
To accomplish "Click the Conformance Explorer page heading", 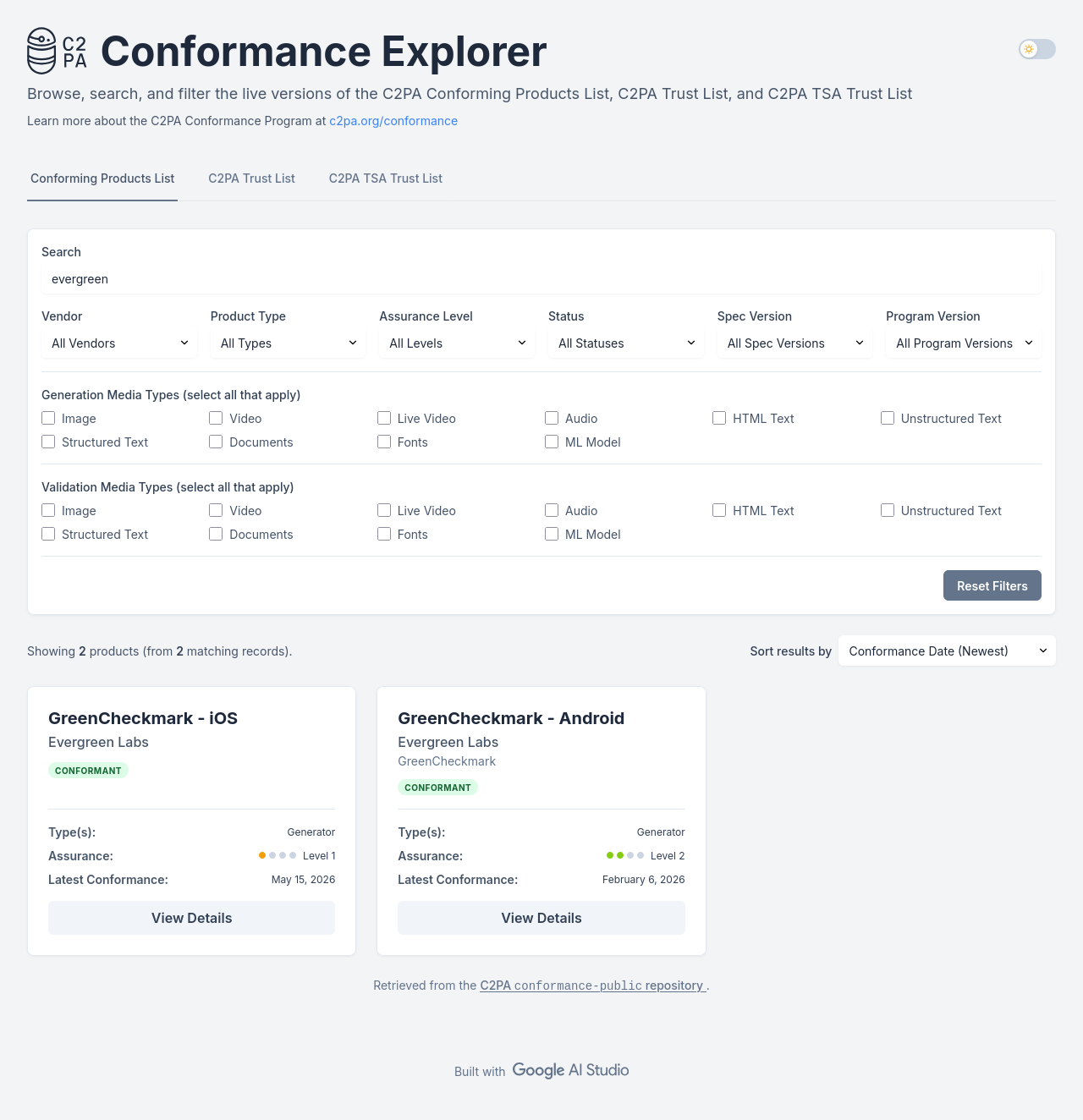I will 324,52.
